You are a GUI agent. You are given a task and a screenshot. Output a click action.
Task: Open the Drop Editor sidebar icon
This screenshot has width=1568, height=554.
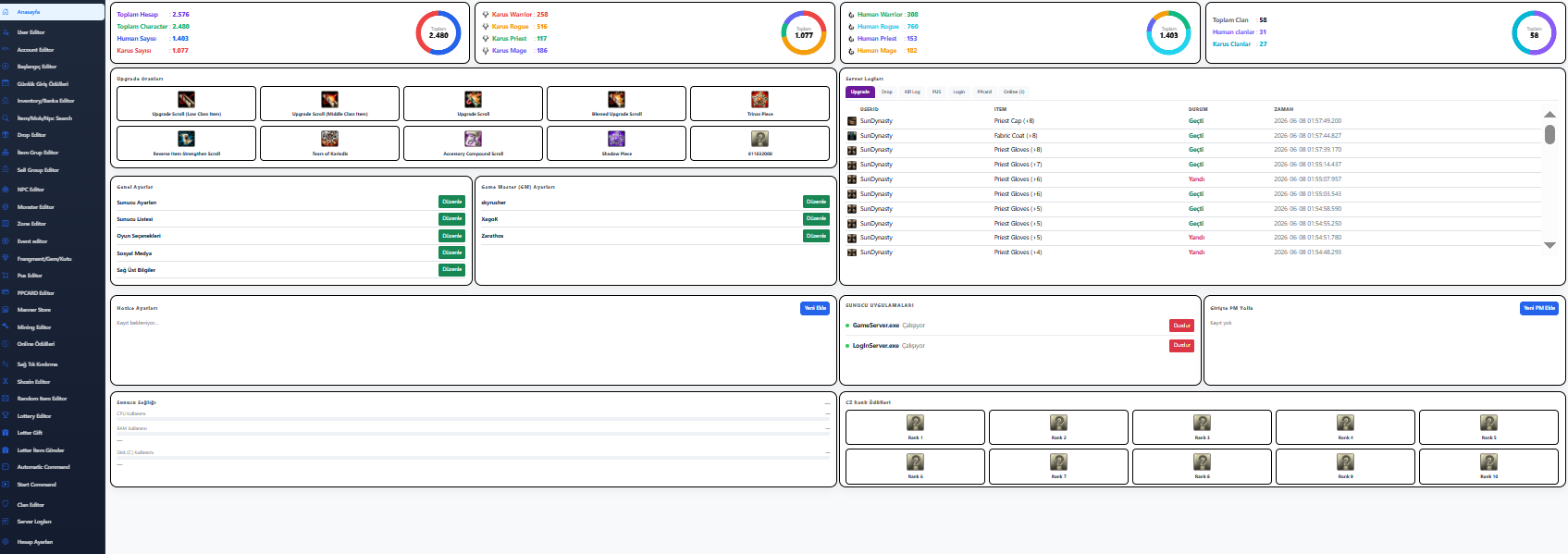(6, 135)
